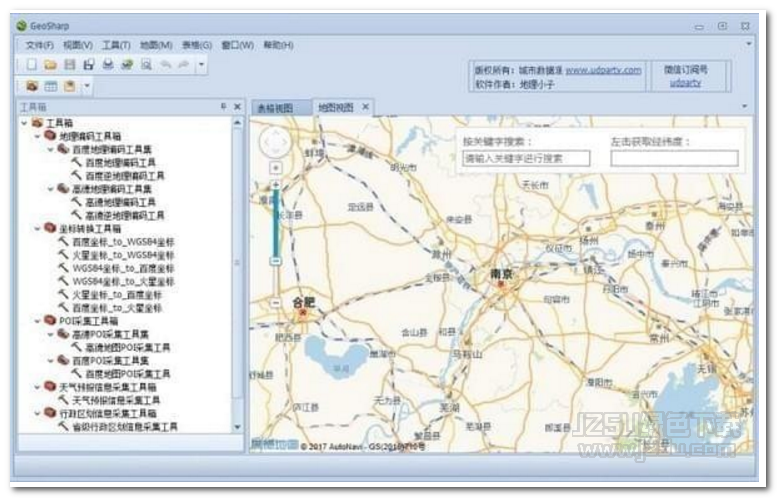777x498 pixels.
Task: Visit the www.udparty.com link
Action: tap(603, 70)
